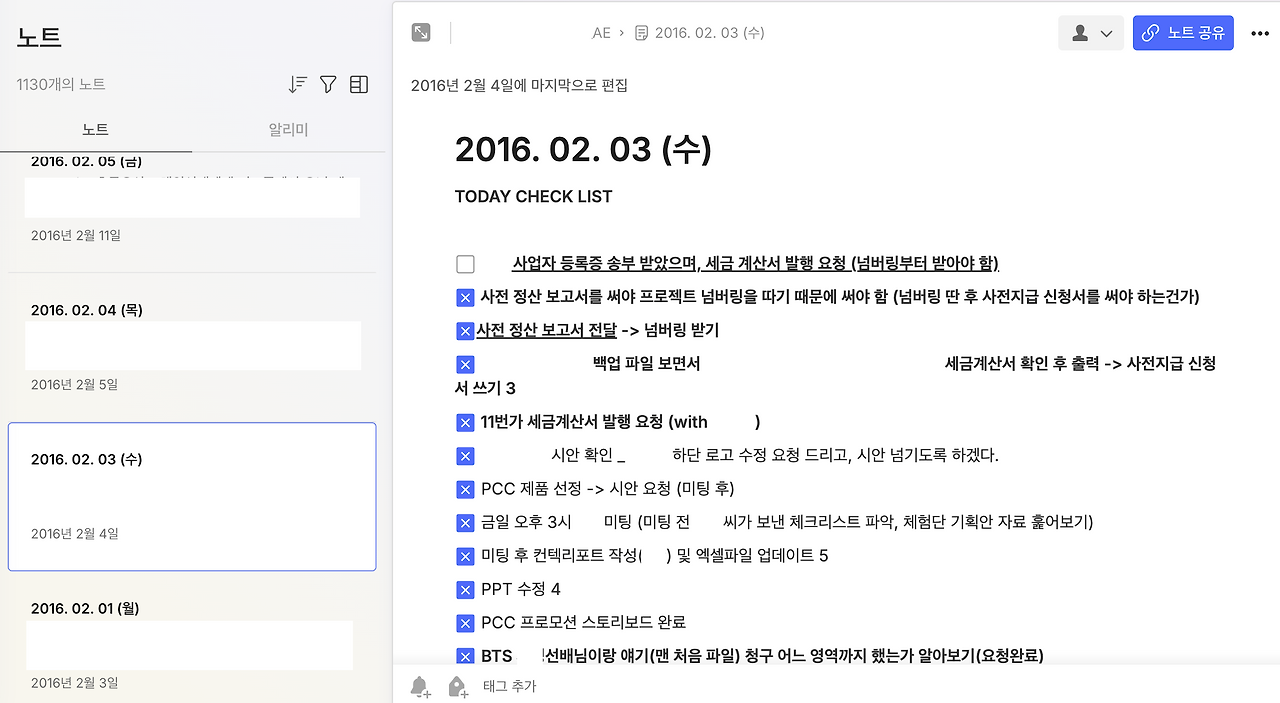Open the sharing permissions dropdown
This screenshot has height=703, width=1280.
1107,33
